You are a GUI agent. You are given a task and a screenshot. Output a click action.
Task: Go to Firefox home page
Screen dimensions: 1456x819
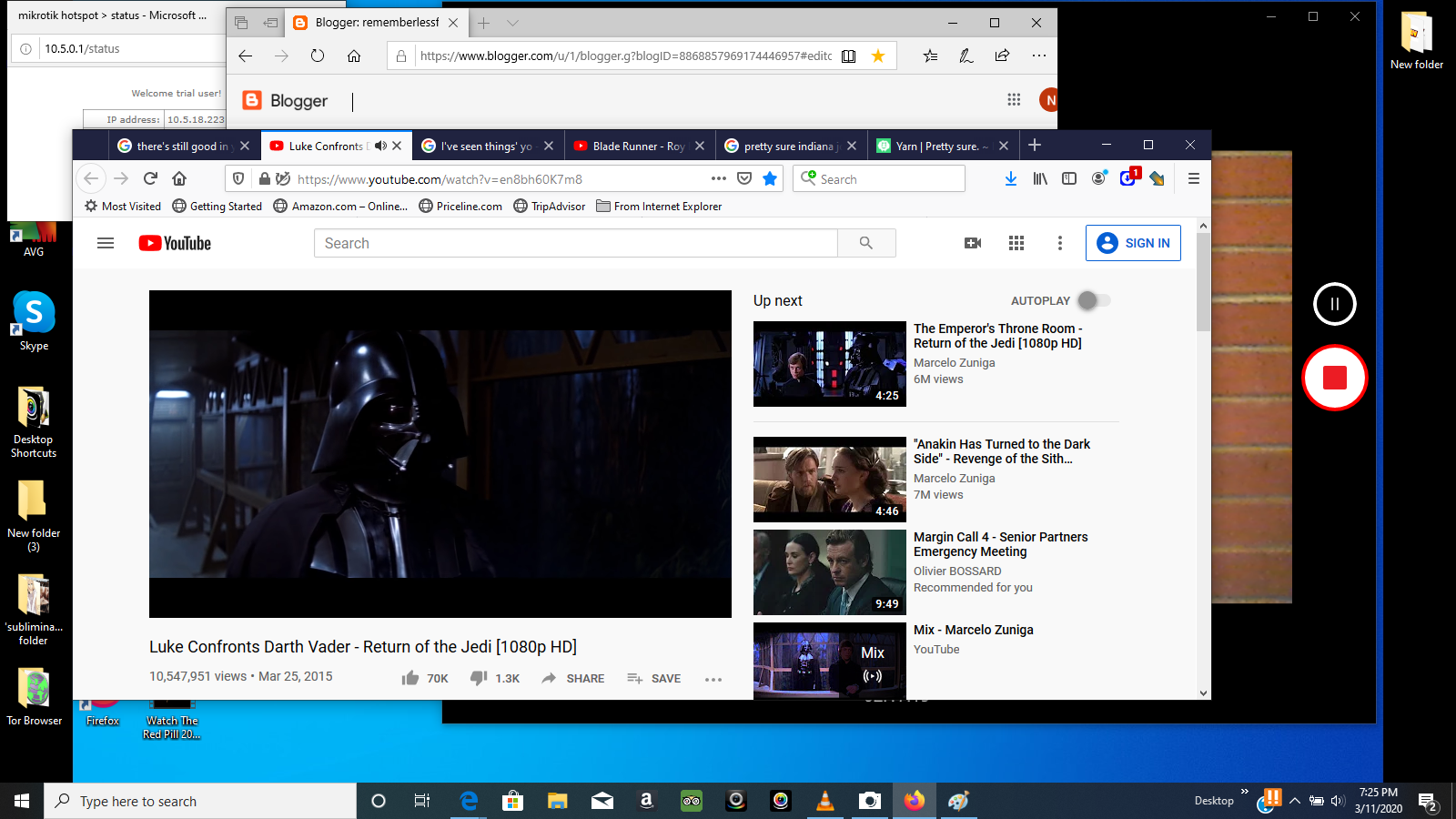pos(179,178)
